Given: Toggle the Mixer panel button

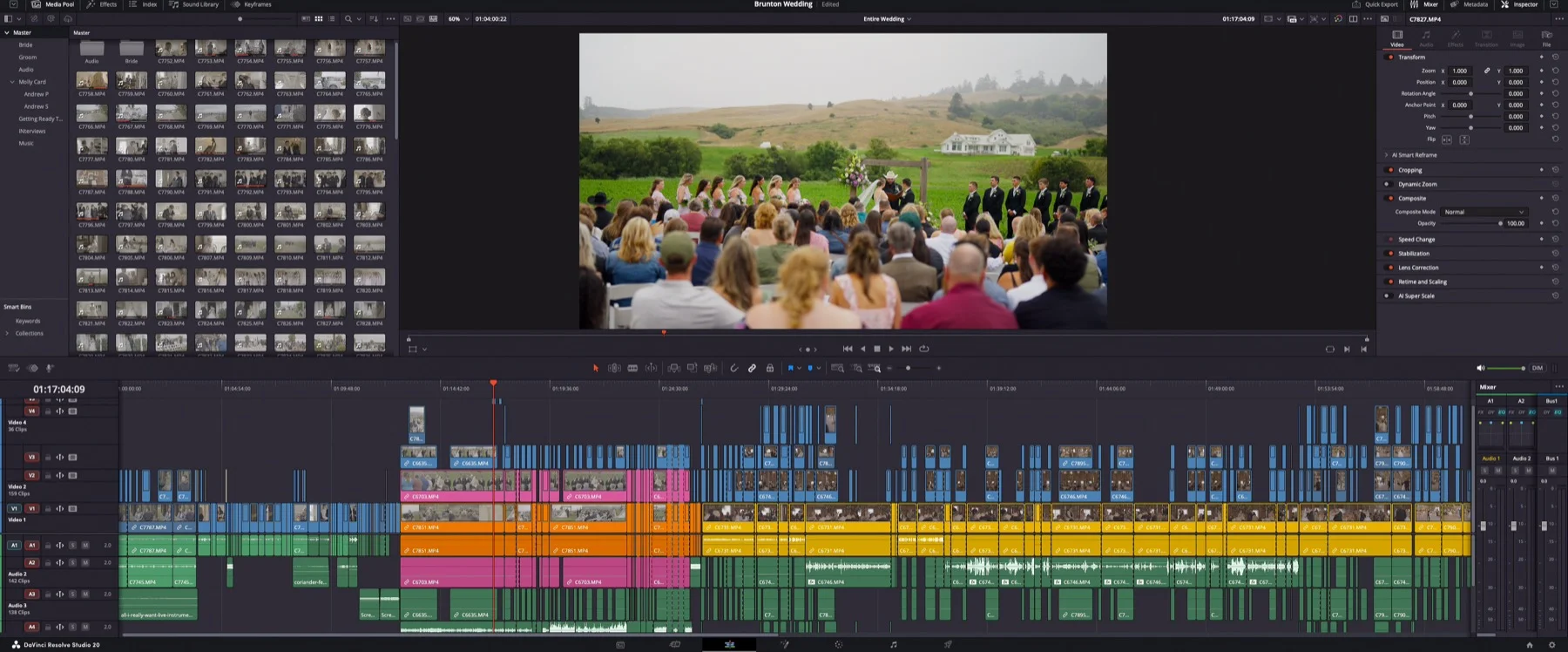Looking at the screenshot, I should click(1424, 4).
